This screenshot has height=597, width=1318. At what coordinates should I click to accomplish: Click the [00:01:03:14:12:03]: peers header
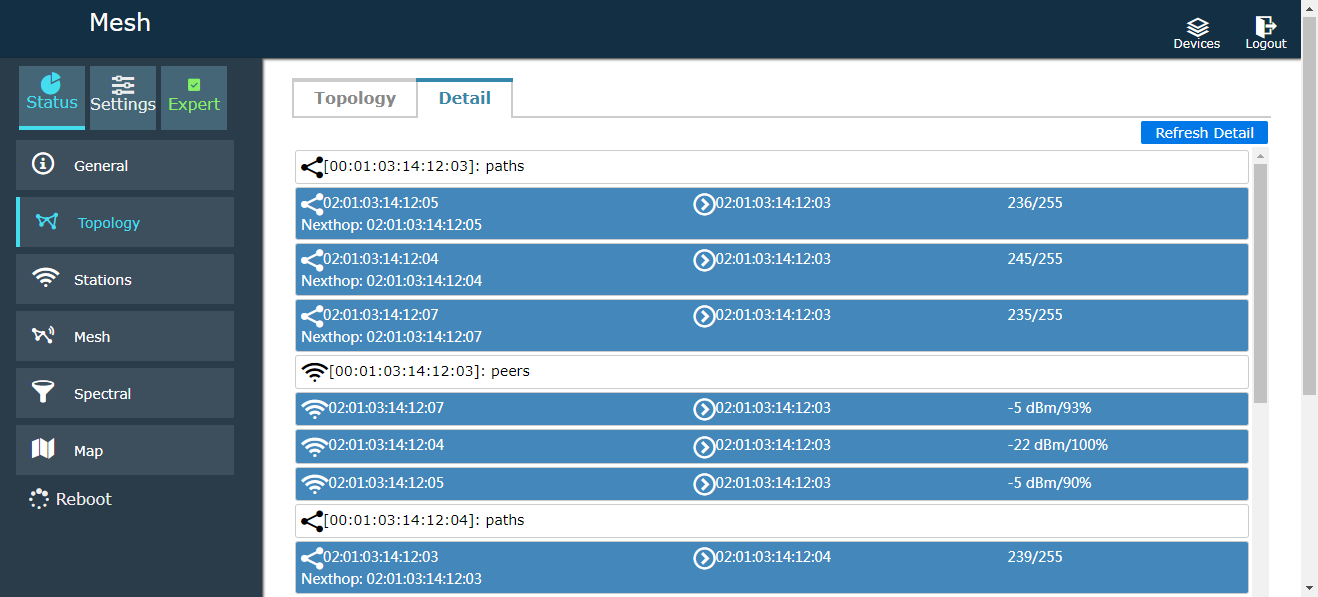(x=771, y=372)
